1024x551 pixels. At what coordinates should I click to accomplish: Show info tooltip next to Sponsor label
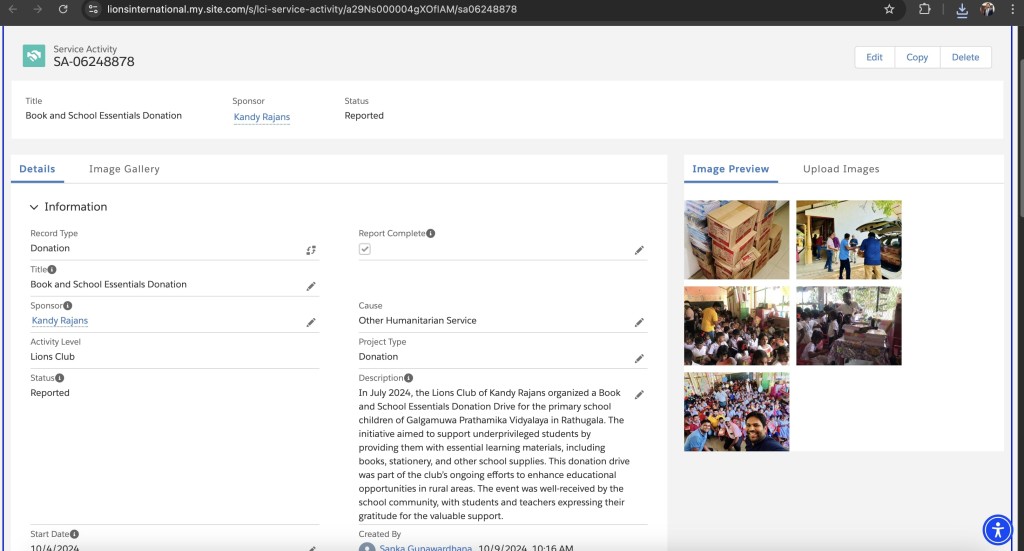pyautogui.click(x=68, y=306)
